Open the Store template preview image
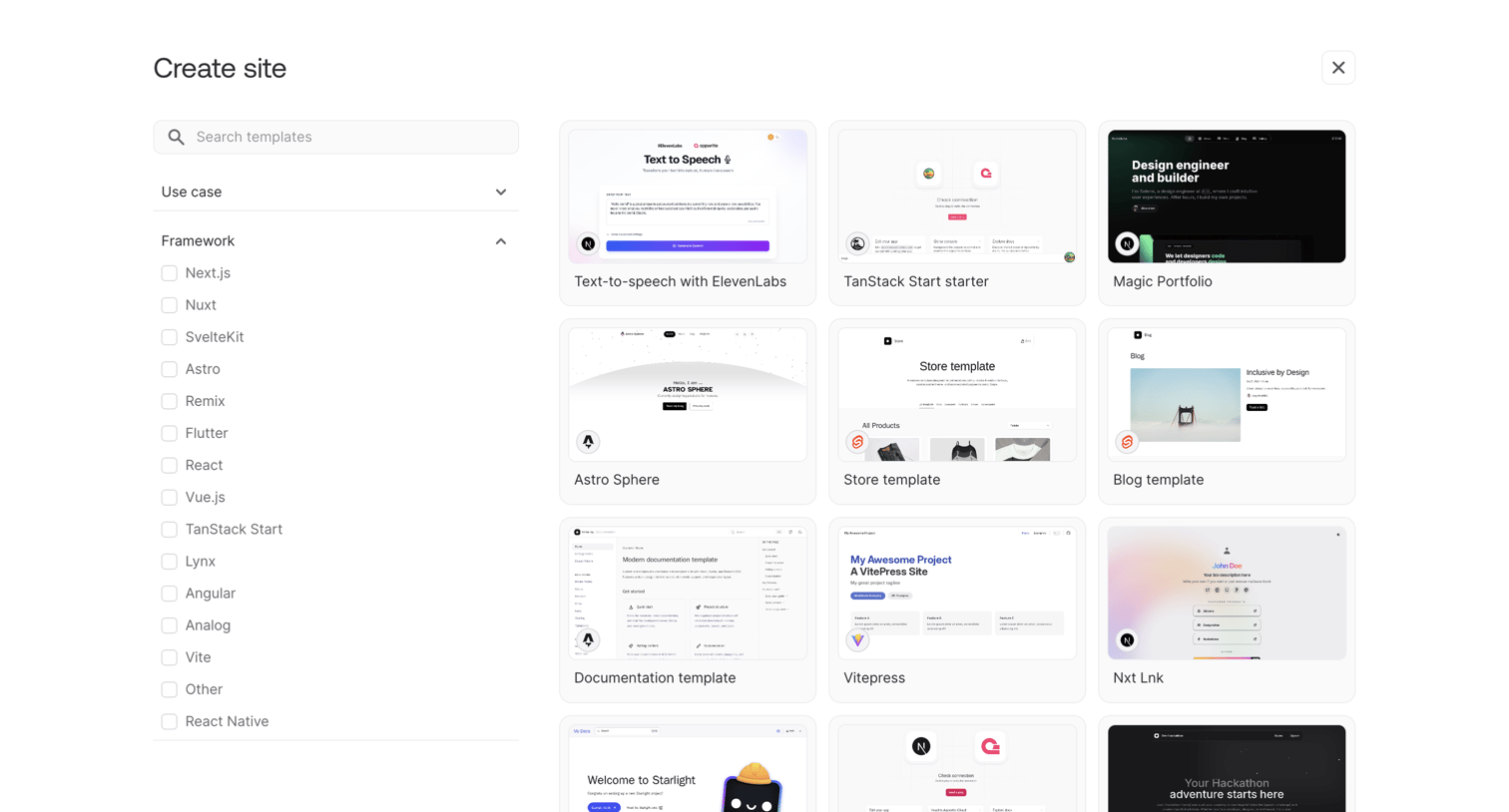Image resolution: width=1509 pixels, height=812 pixels. click(x=957, y=394)
